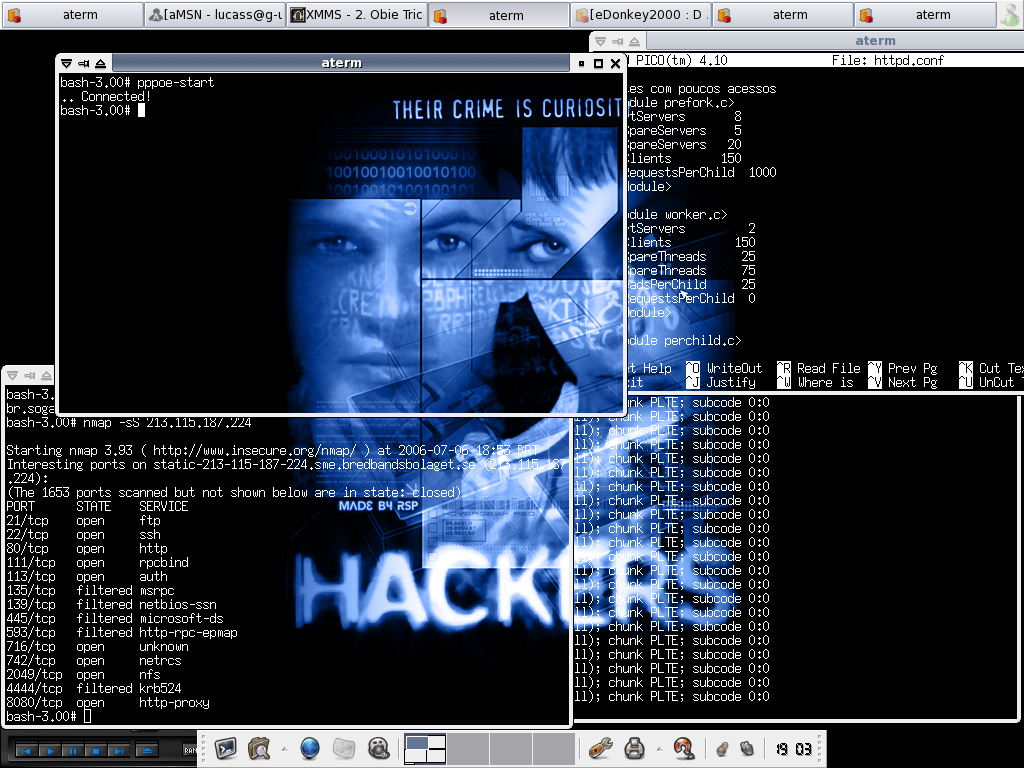The image size is (1024, 768).
Task: Shade the front aterm window
Action: (x=101, y=63)
